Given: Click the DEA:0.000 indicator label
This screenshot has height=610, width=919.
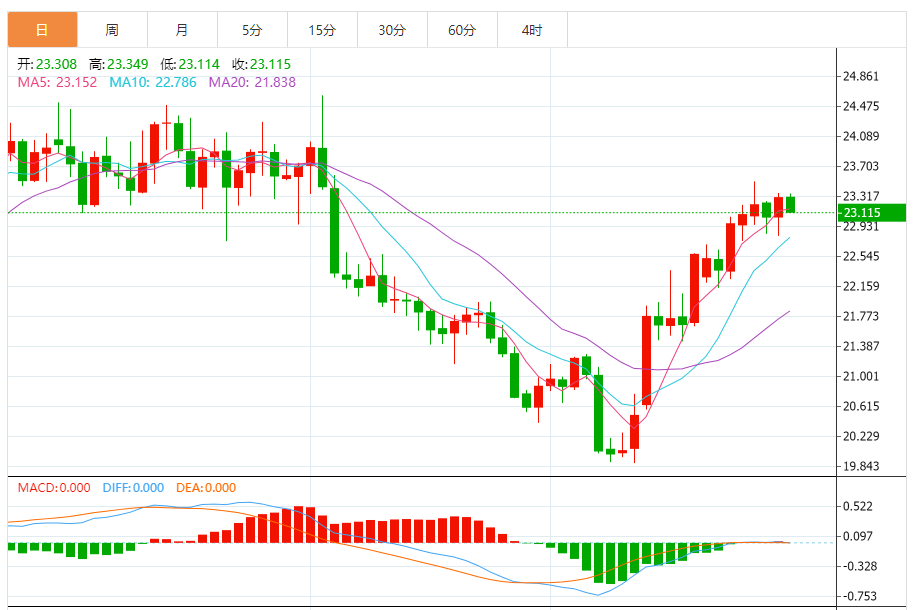Looking at the screenshot, I should [206, 488].
